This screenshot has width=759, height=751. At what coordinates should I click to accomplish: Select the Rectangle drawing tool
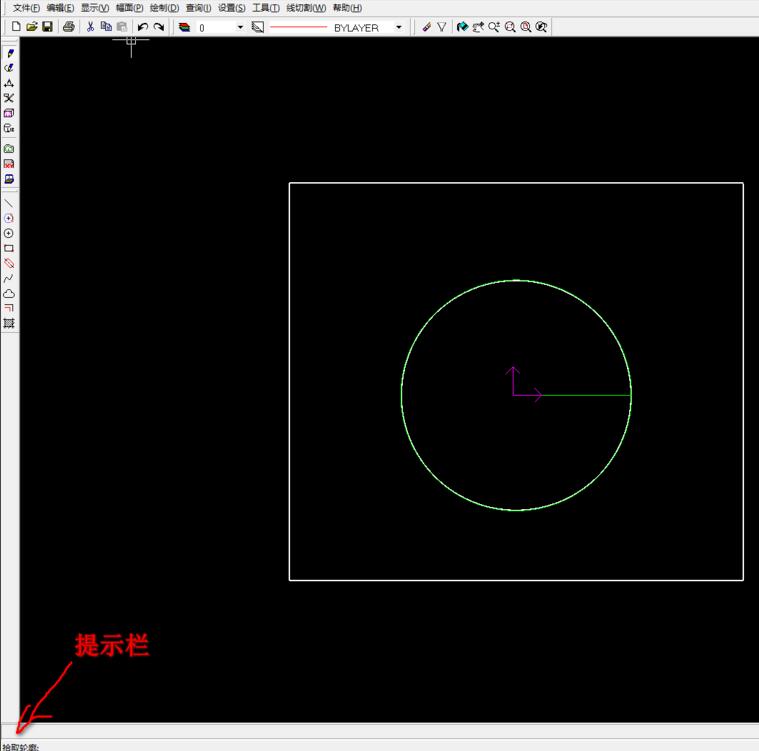coord(9,248)
